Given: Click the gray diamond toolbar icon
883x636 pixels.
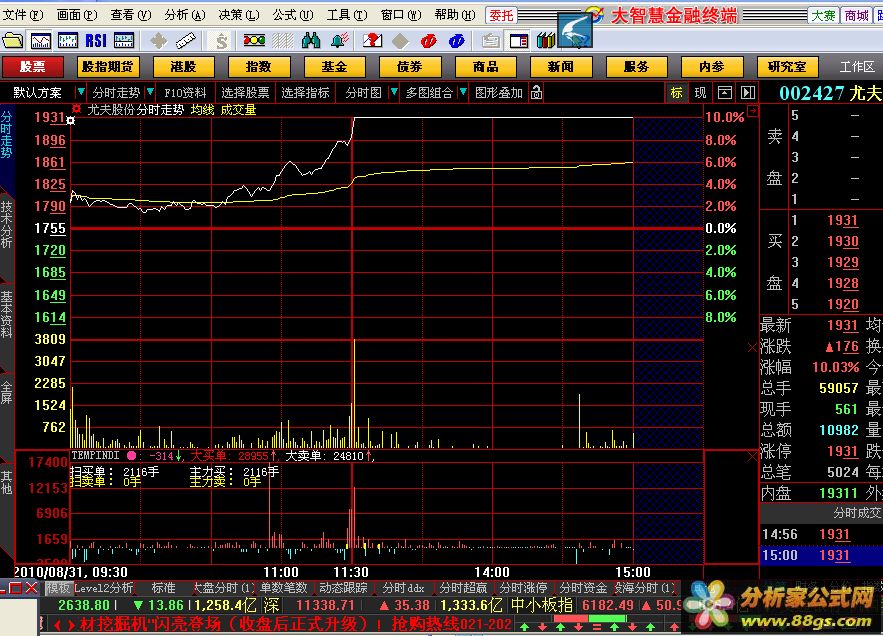Looking at the screenshot, I should pyautogui.click(x=400, y=41).
